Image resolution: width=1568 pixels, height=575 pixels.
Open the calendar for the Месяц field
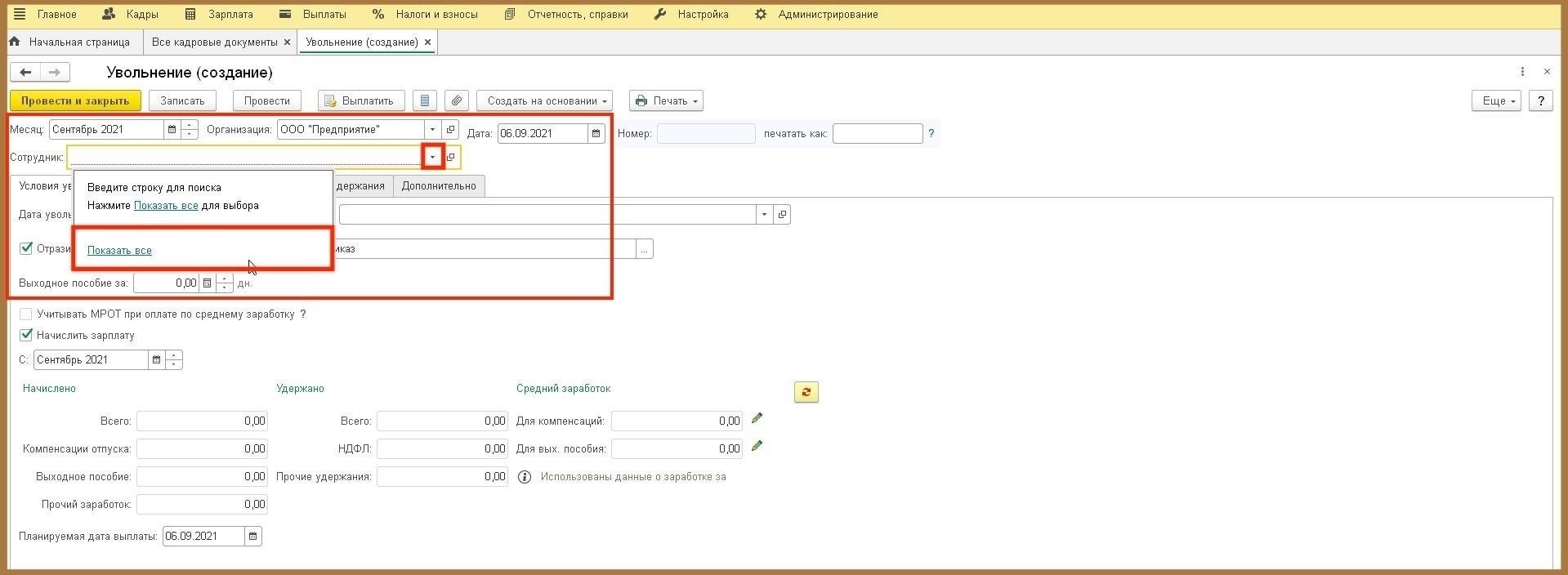click(x=172, y=129)
